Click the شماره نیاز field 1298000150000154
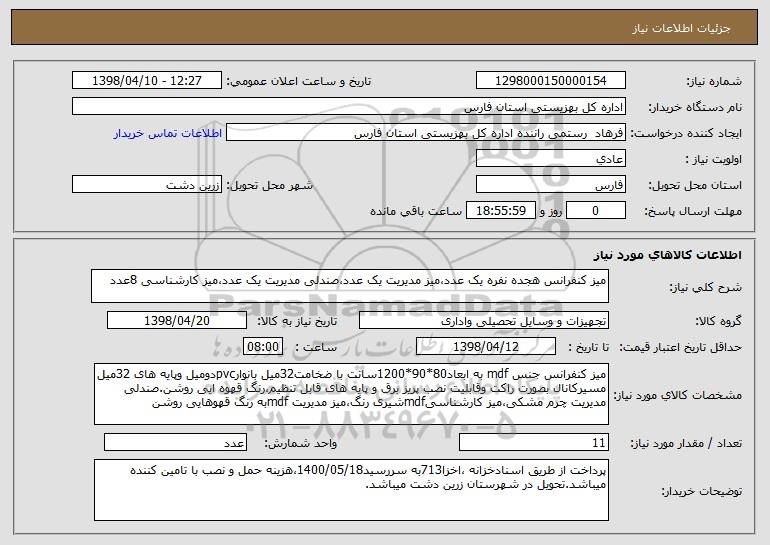This screenshot has height=545, width=770. click(550, 81)
